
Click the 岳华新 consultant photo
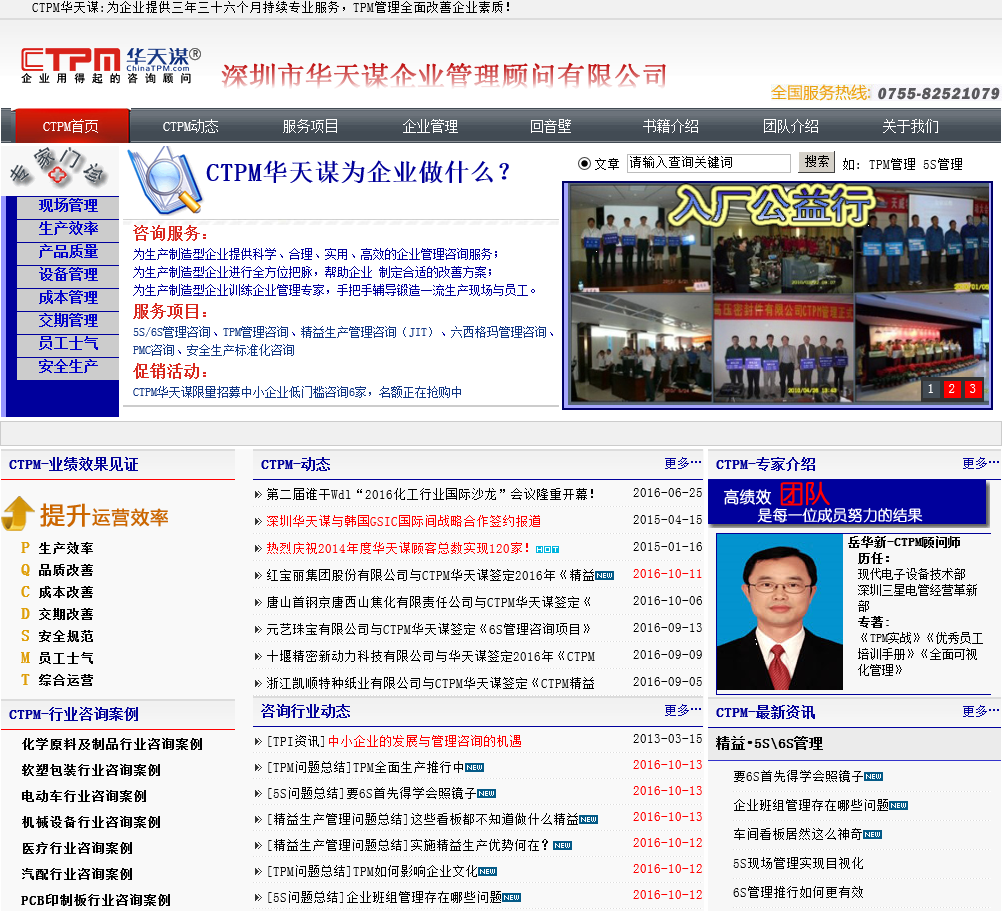click(780, 612)
